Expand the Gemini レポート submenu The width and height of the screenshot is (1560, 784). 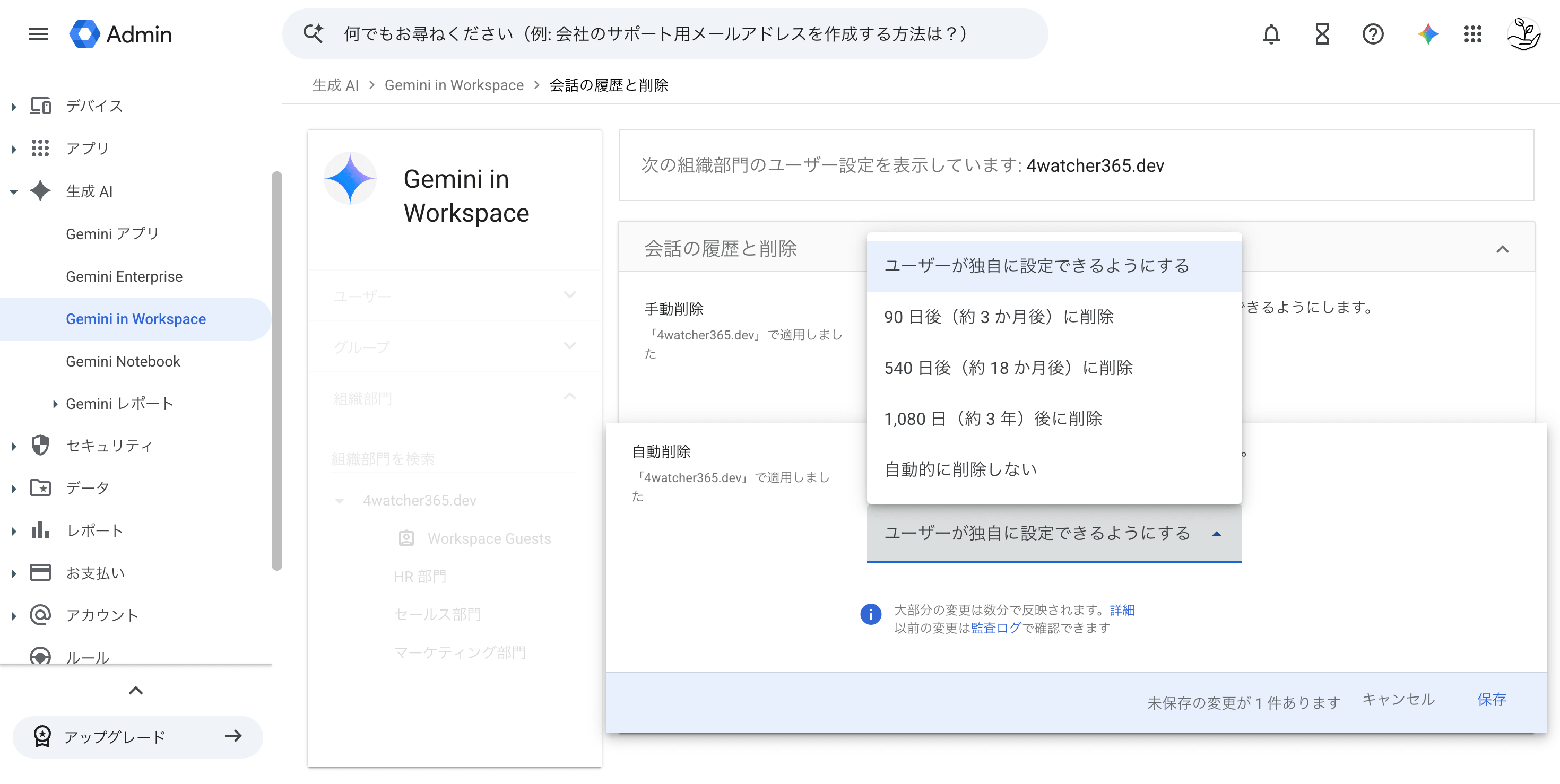tap(55, 404)
